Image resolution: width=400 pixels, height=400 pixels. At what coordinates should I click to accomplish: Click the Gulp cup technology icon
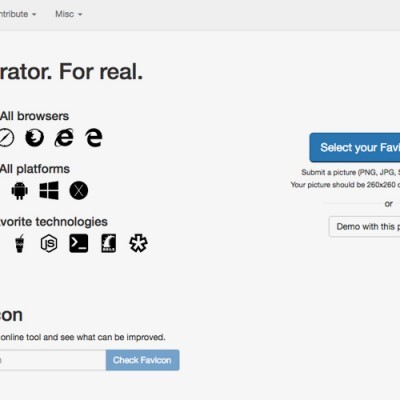point(20,243)
